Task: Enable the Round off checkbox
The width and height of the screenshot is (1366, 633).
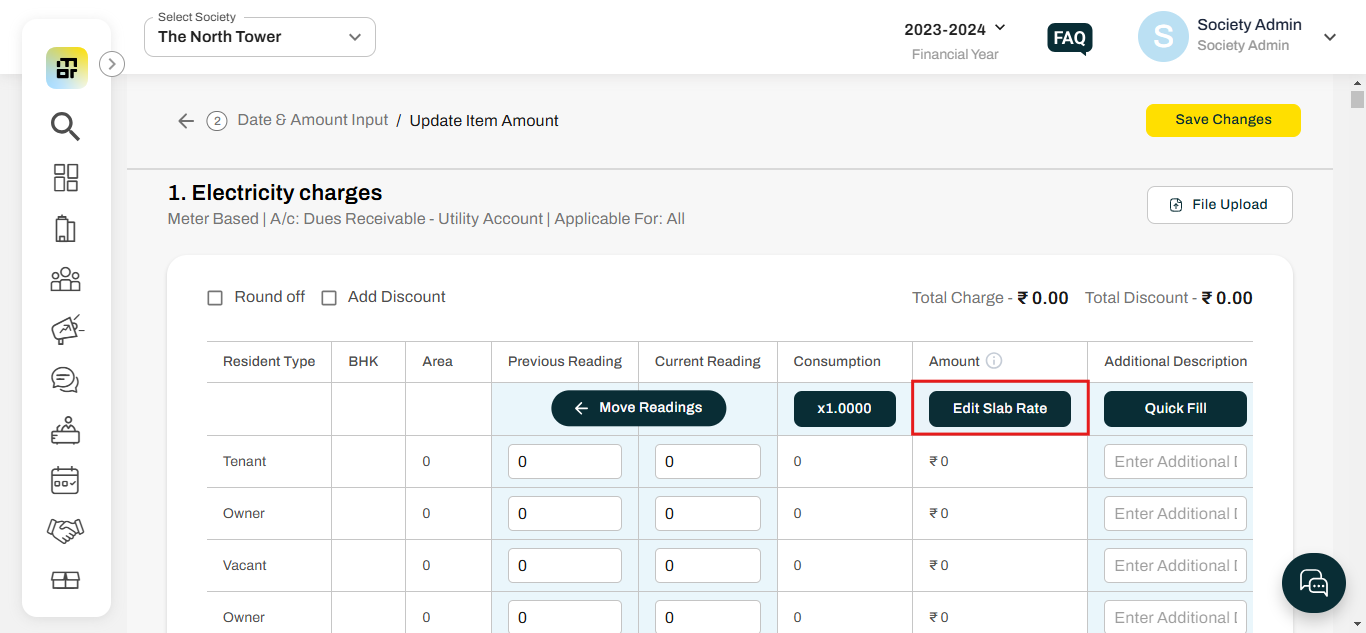Action: click(x=215, y=297)
